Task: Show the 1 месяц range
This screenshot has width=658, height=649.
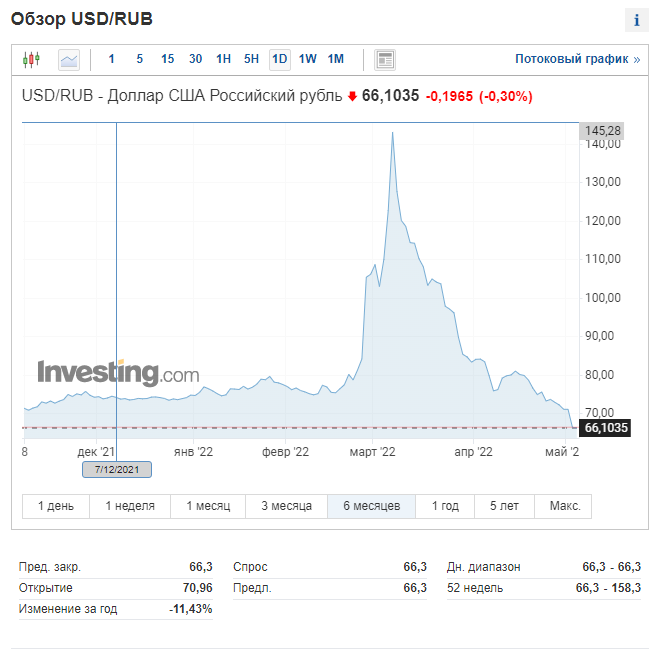Action: pyautogui.click(x=208, y=506)
